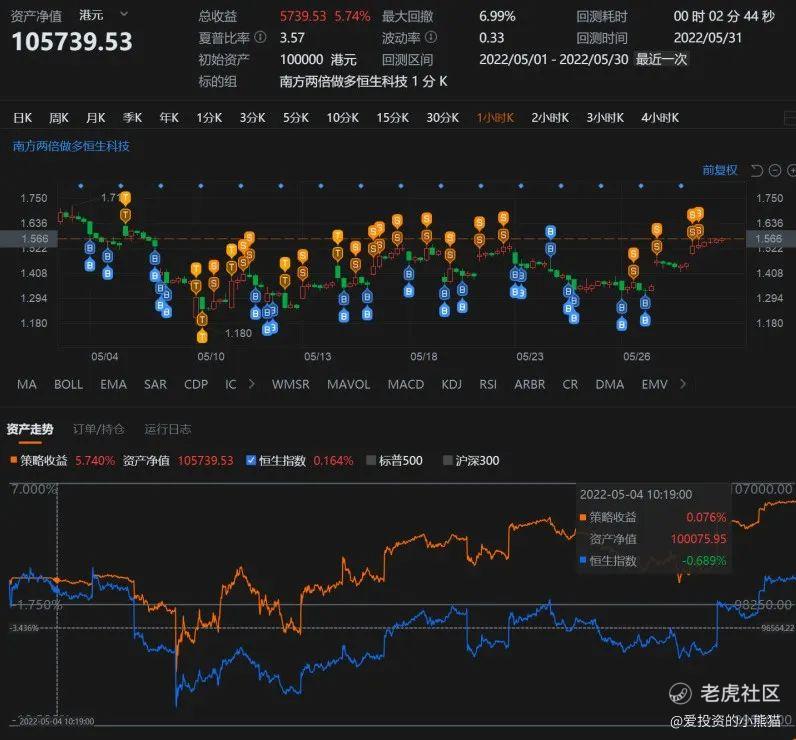Viewport: 796px width, 740px height.
Task: Select the 15分K timeframe
Action: [392, 118]
